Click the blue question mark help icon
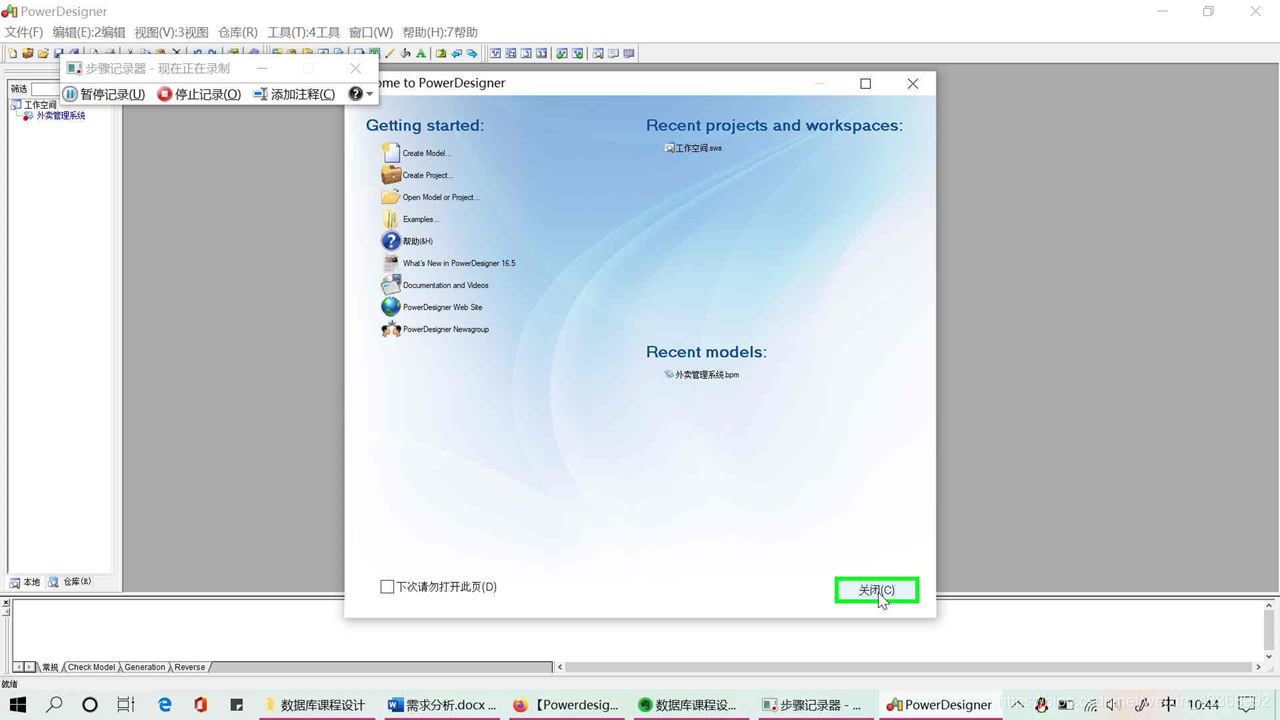The image size is (1280, 720). [391, 241]
